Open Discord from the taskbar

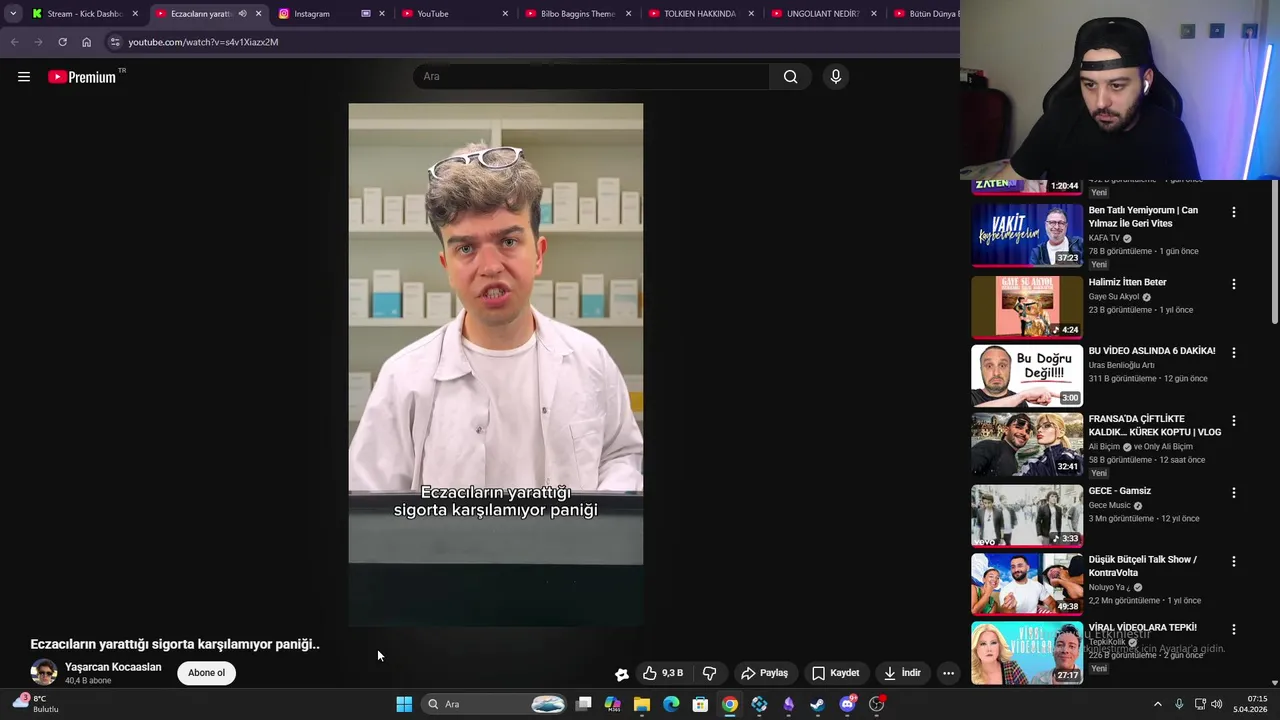pos(847,704)
